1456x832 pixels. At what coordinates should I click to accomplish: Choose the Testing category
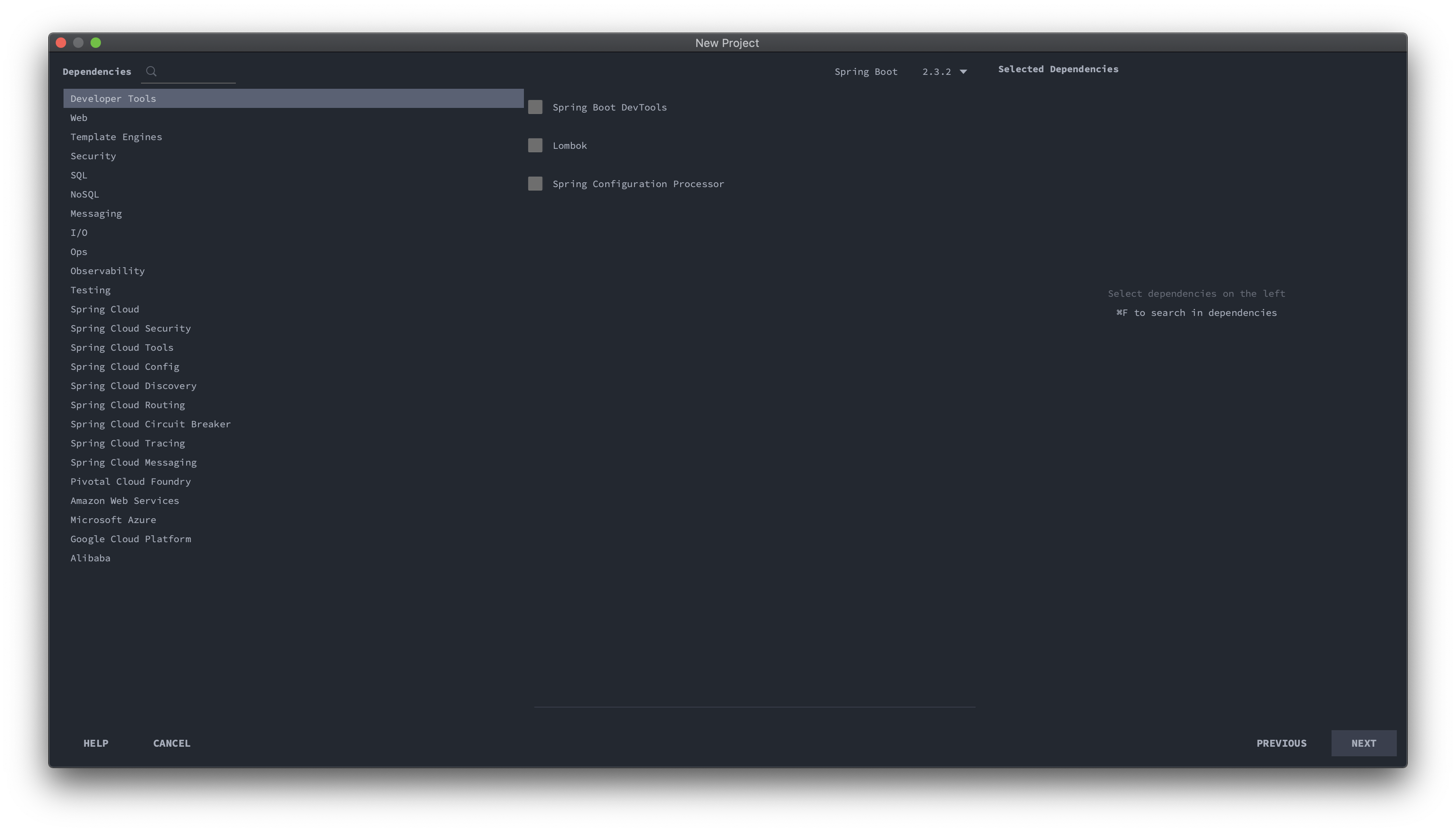[293, 290]
